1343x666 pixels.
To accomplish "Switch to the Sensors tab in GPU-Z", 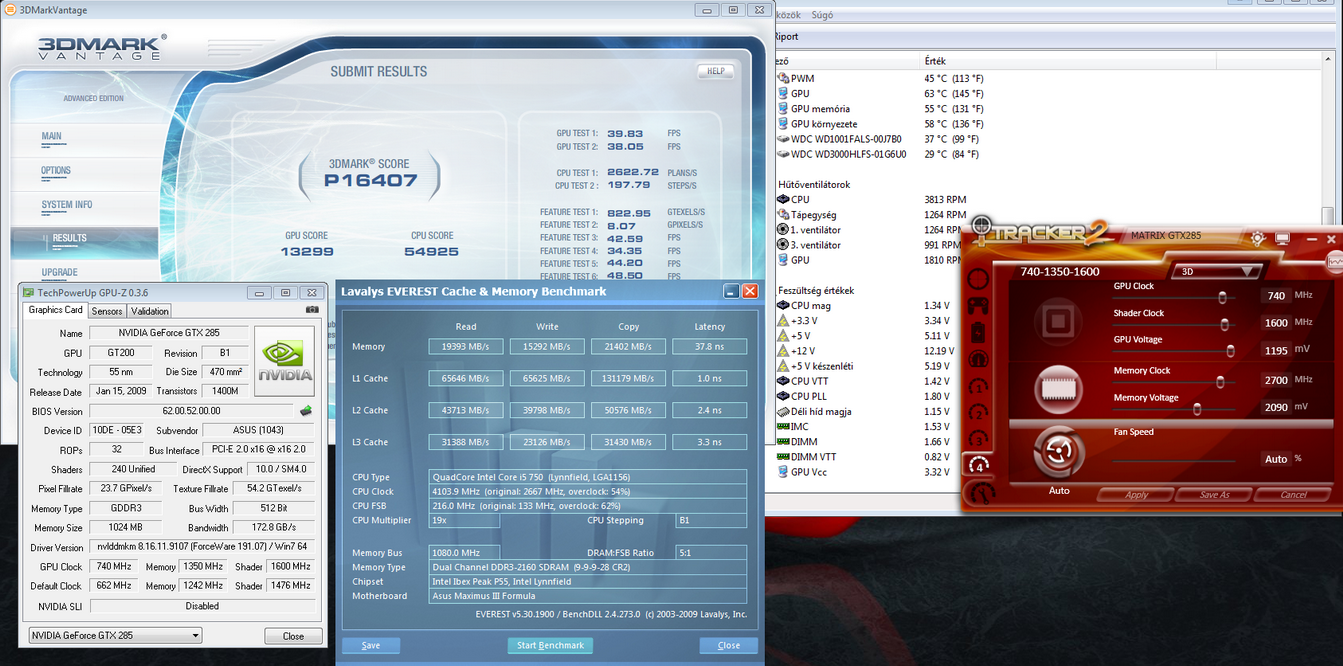I will [x=107, y=311].
